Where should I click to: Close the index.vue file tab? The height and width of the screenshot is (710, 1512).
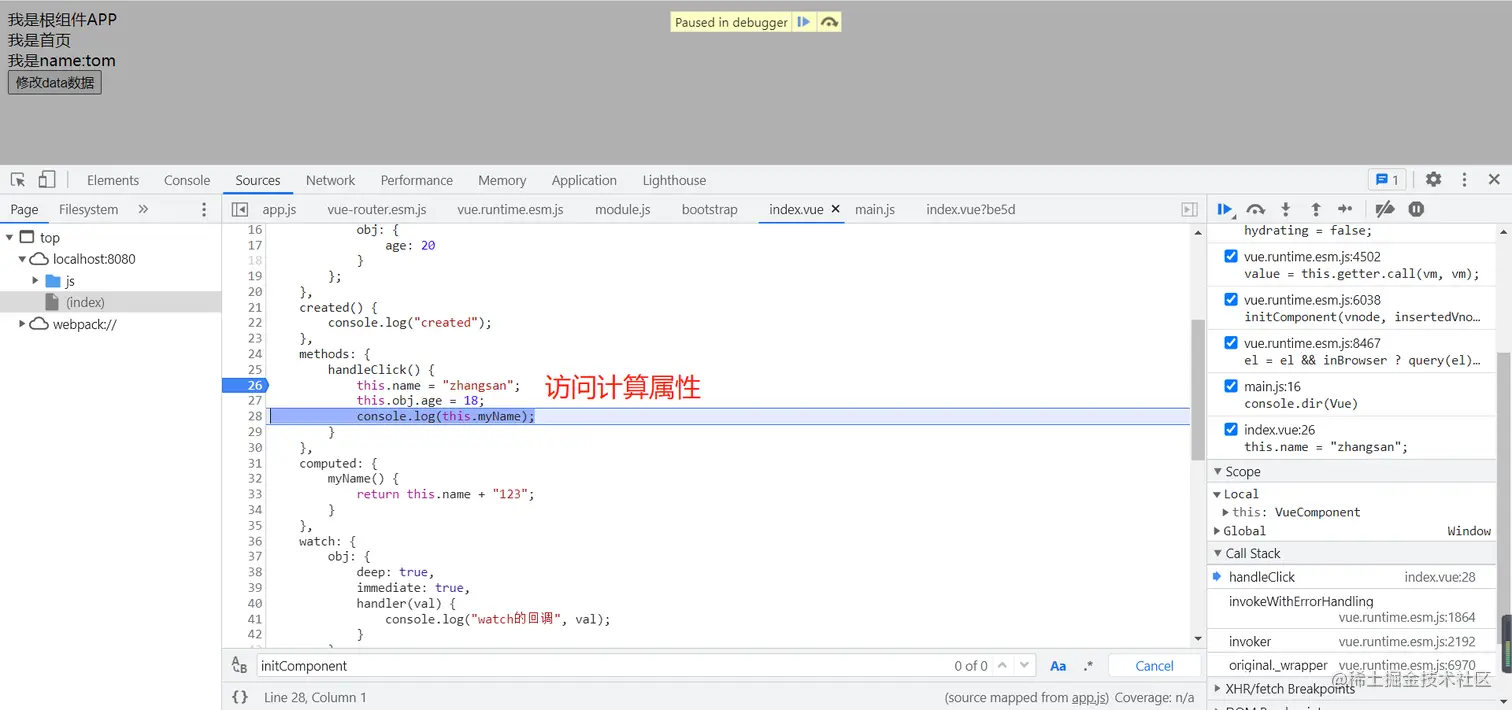pos(835,209)
